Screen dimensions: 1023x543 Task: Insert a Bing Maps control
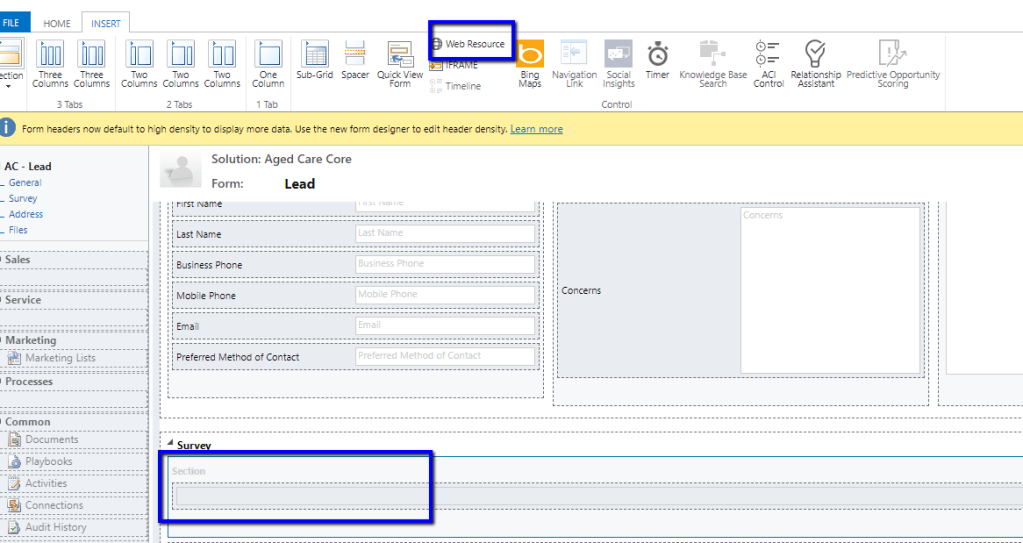[x=530, y=64]
